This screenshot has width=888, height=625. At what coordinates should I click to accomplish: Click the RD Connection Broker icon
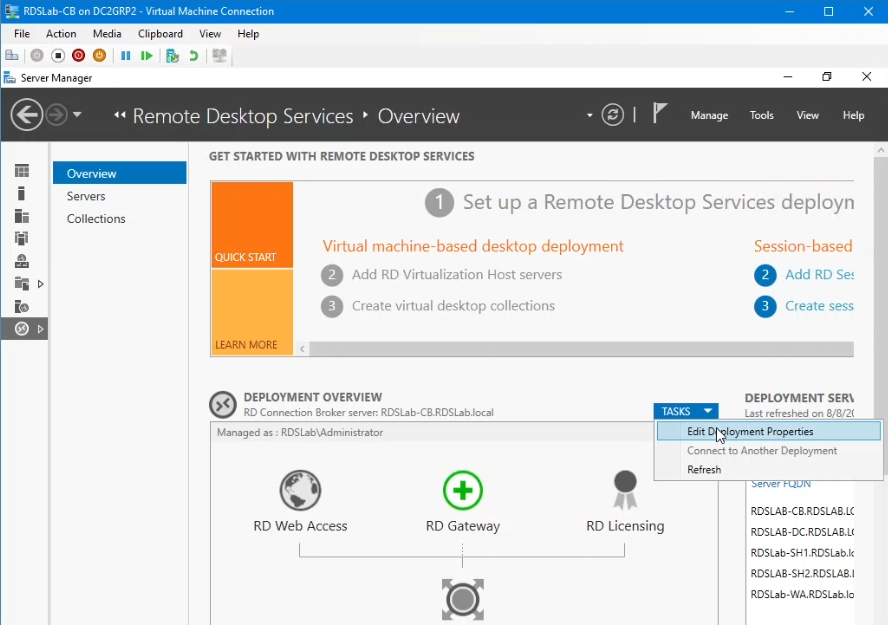point(463,600)
